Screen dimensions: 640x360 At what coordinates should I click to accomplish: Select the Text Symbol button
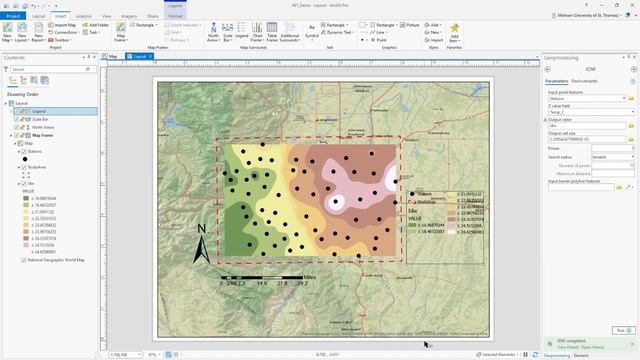click(x=312, y=31)
